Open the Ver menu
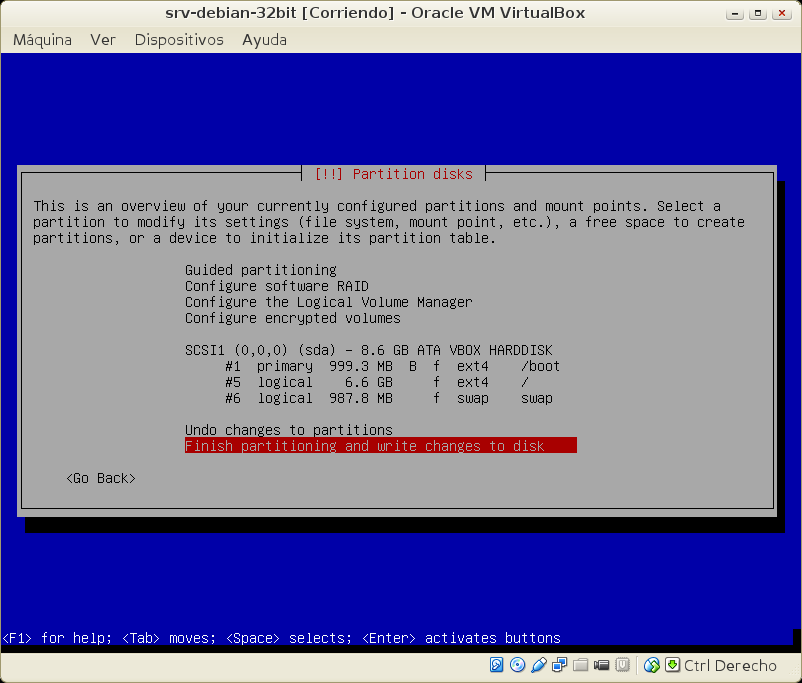 click(x=103, y=40)
